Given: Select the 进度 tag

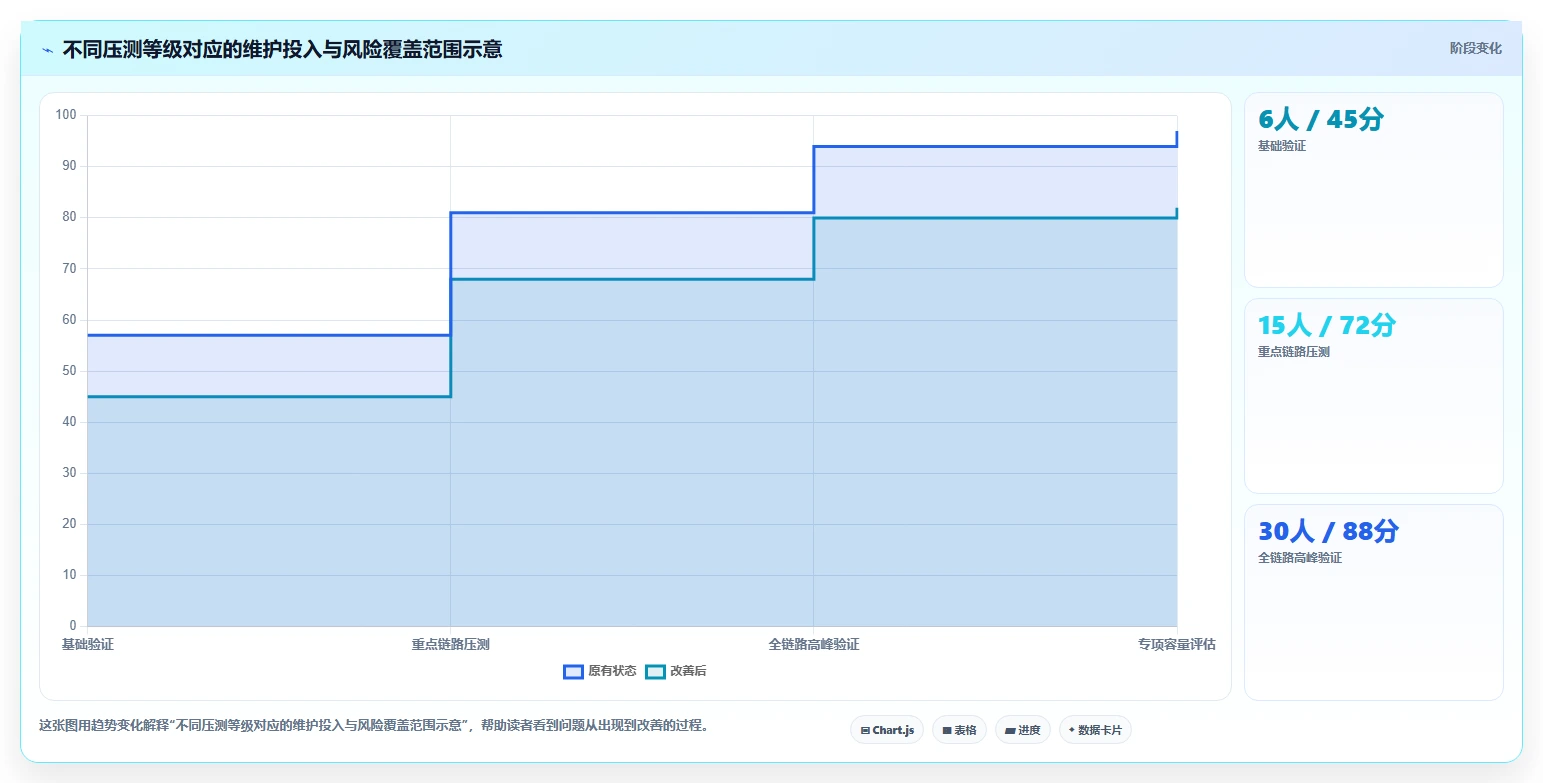Looking at the screenshot, I should pos(1023,730).
